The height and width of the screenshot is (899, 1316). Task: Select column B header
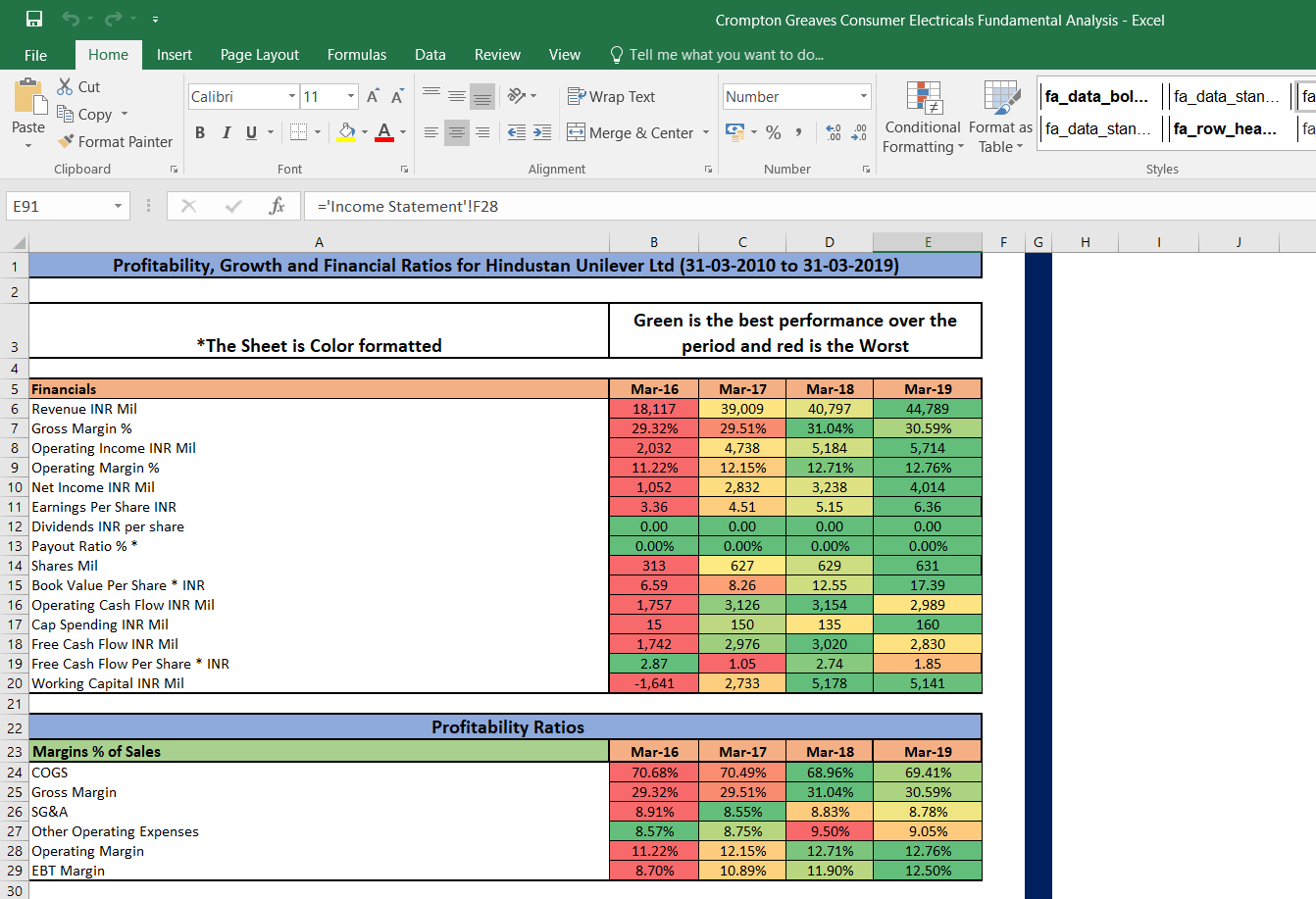click(x=654, y=242)
